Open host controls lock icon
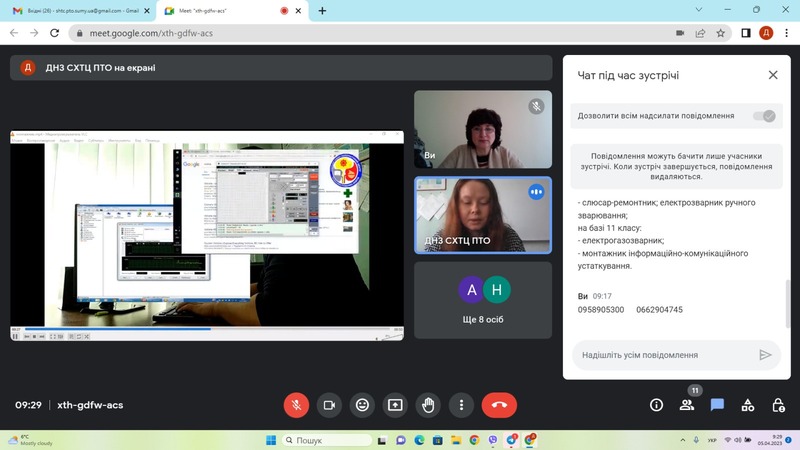 778,405
